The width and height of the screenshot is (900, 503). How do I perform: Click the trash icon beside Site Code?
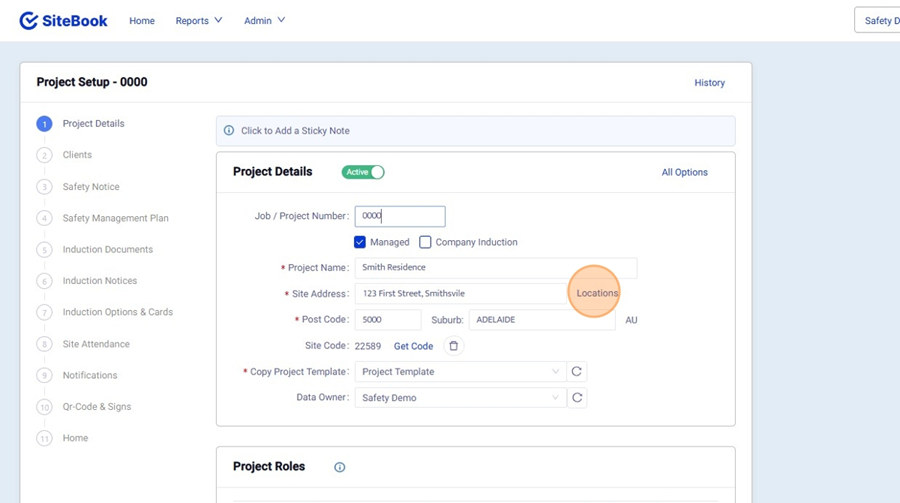coord(453,346)
